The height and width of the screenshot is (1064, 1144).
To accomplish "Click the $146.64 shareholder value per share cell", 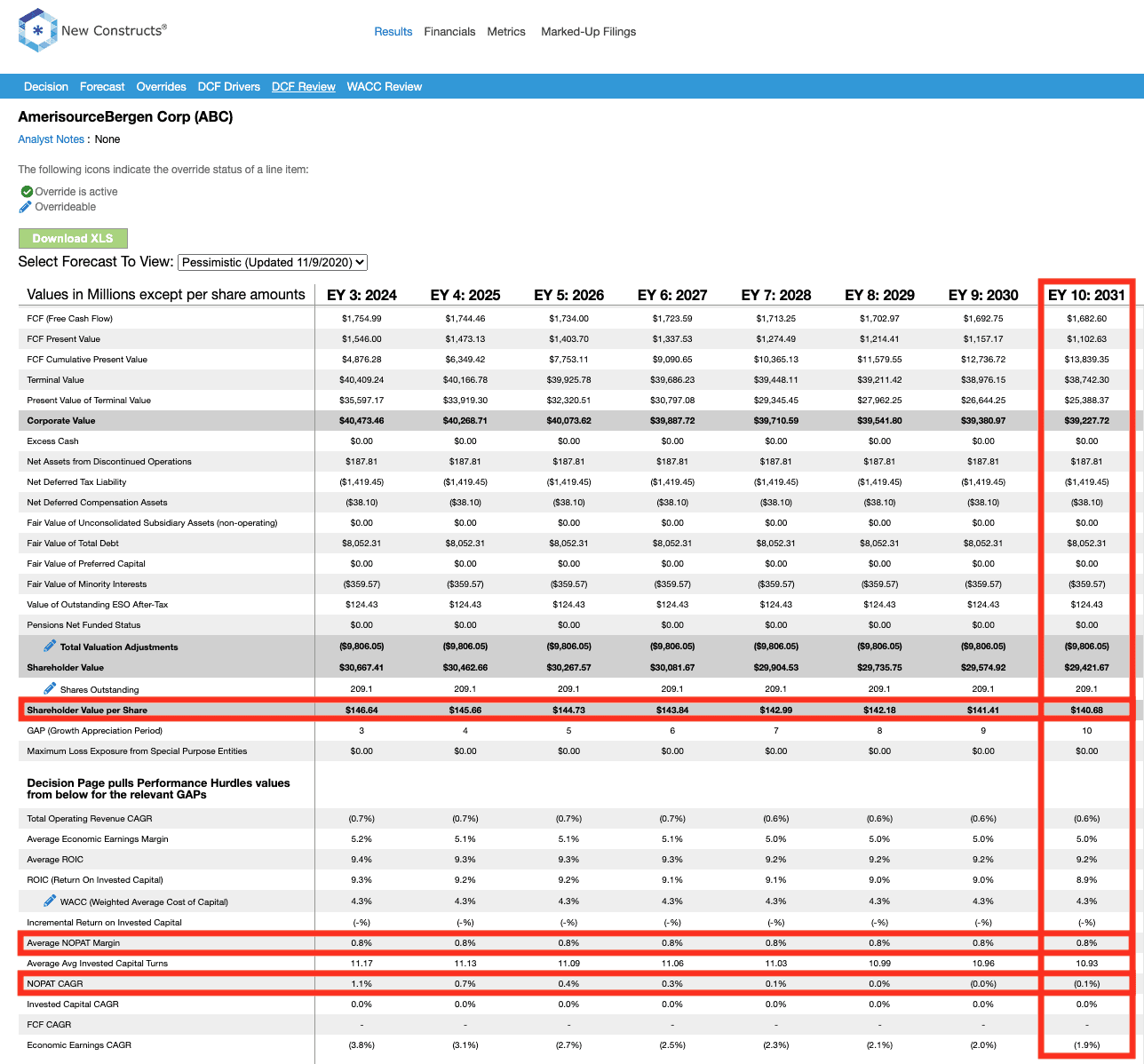I will click(361, 710).
